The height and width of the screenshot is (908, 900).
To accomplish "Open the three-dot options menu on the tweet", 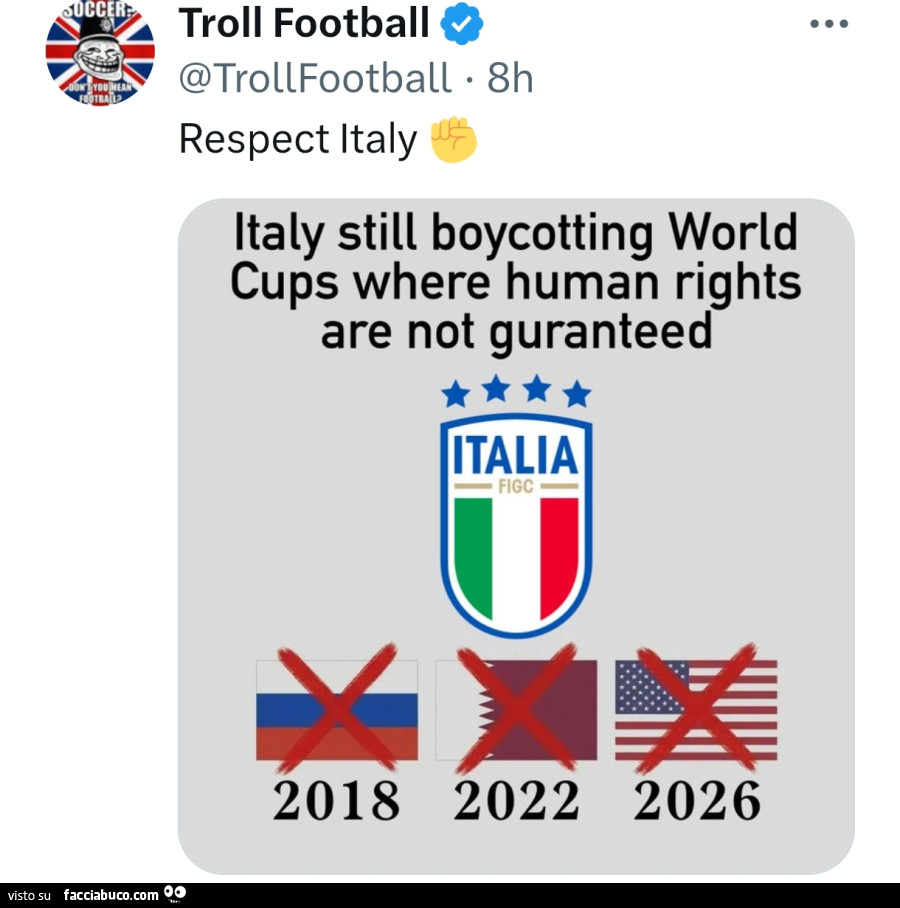I will coord(829,22).
